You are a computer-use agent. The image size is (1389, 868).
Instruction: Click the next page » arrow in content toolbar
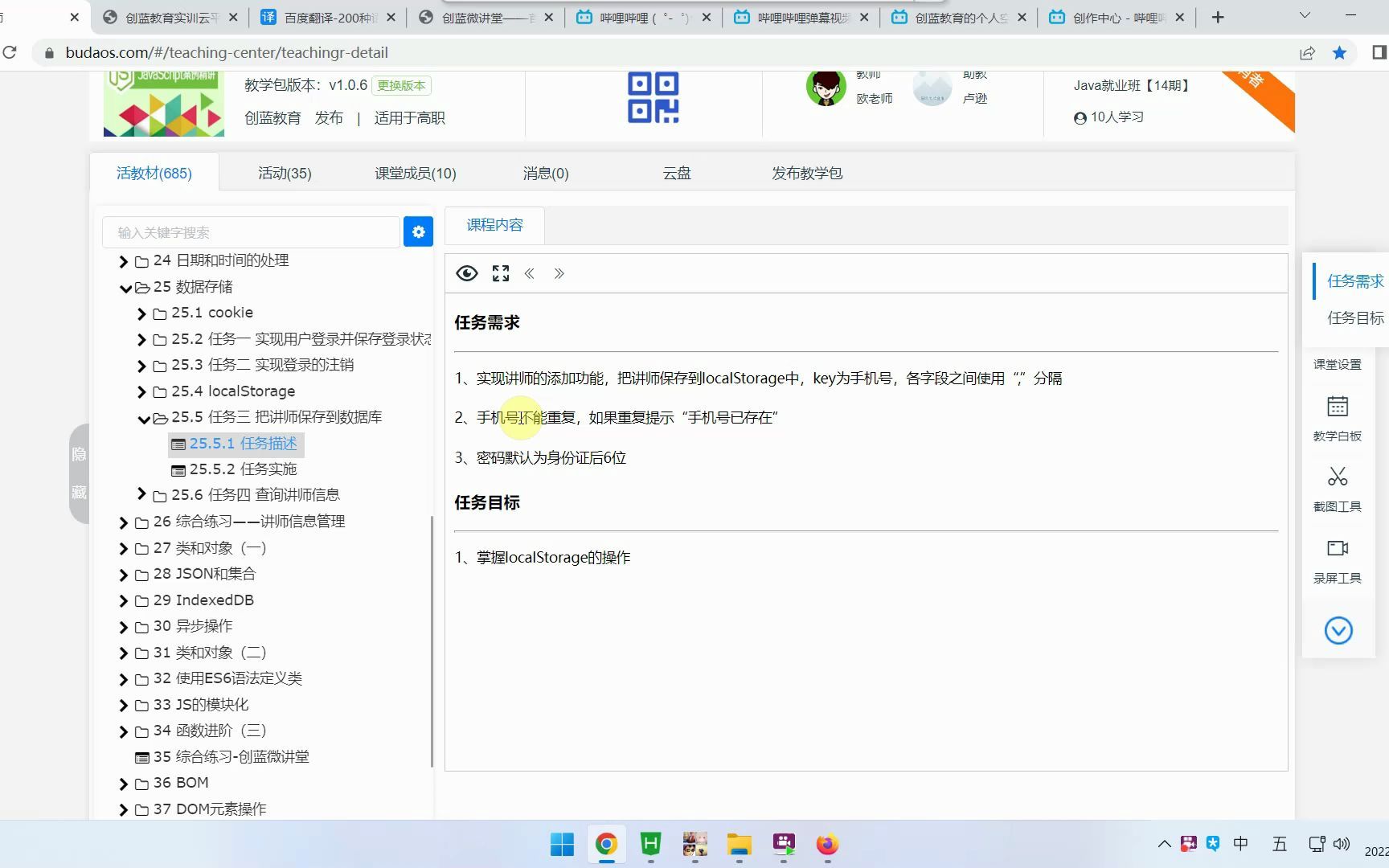(x=559, y=273)
